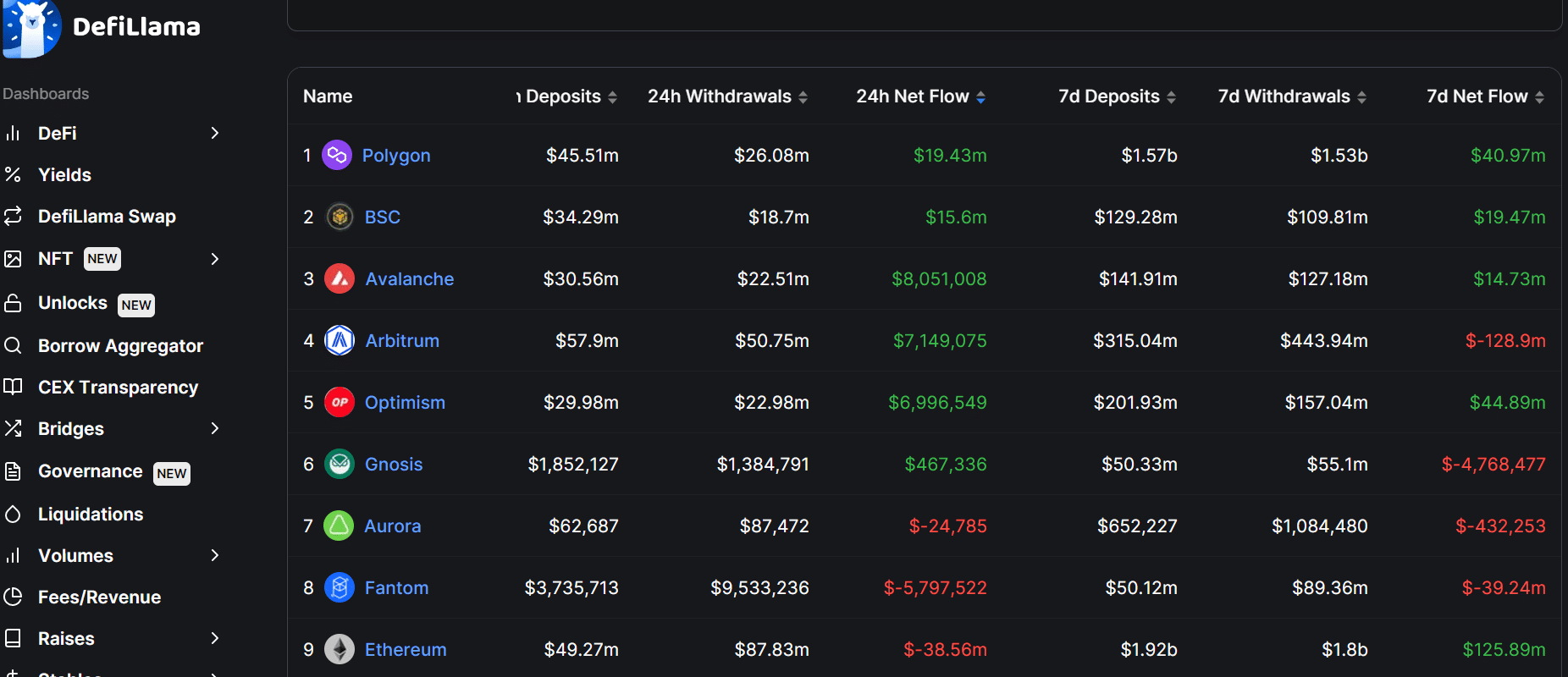Click the DefiLlama llama logo
This screenshot has width=1568, height=677.
tap(31, 28)
